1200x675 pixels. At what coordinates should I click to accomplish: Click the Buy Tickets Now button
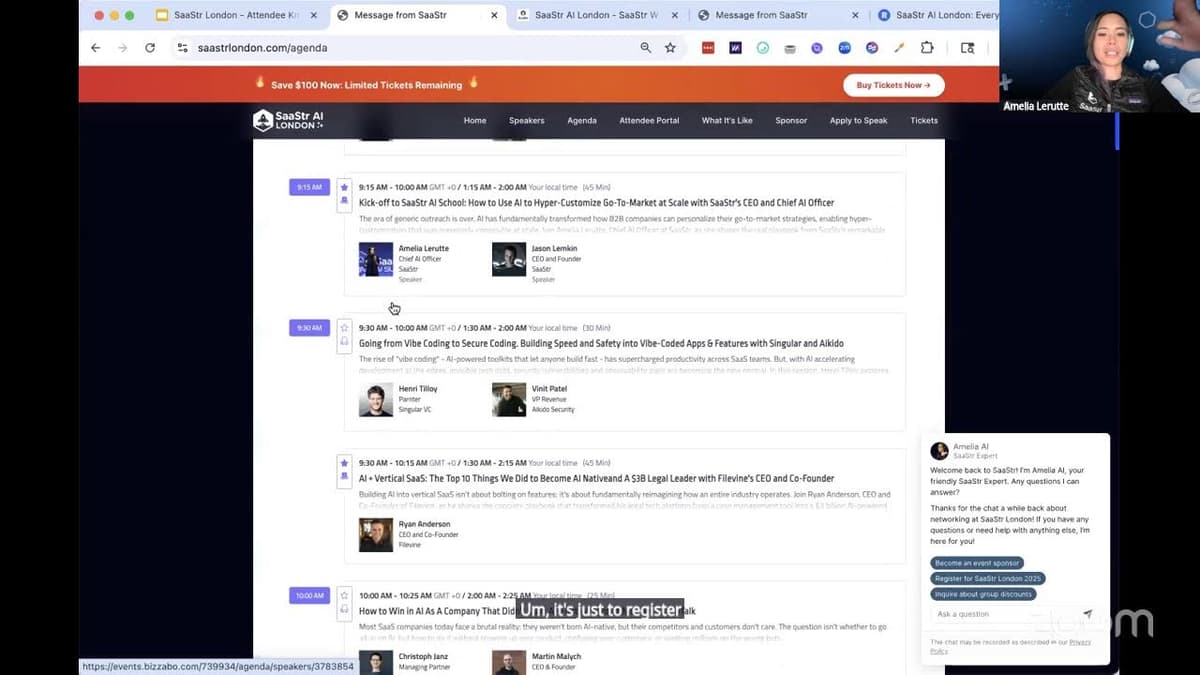pos(893,85)
